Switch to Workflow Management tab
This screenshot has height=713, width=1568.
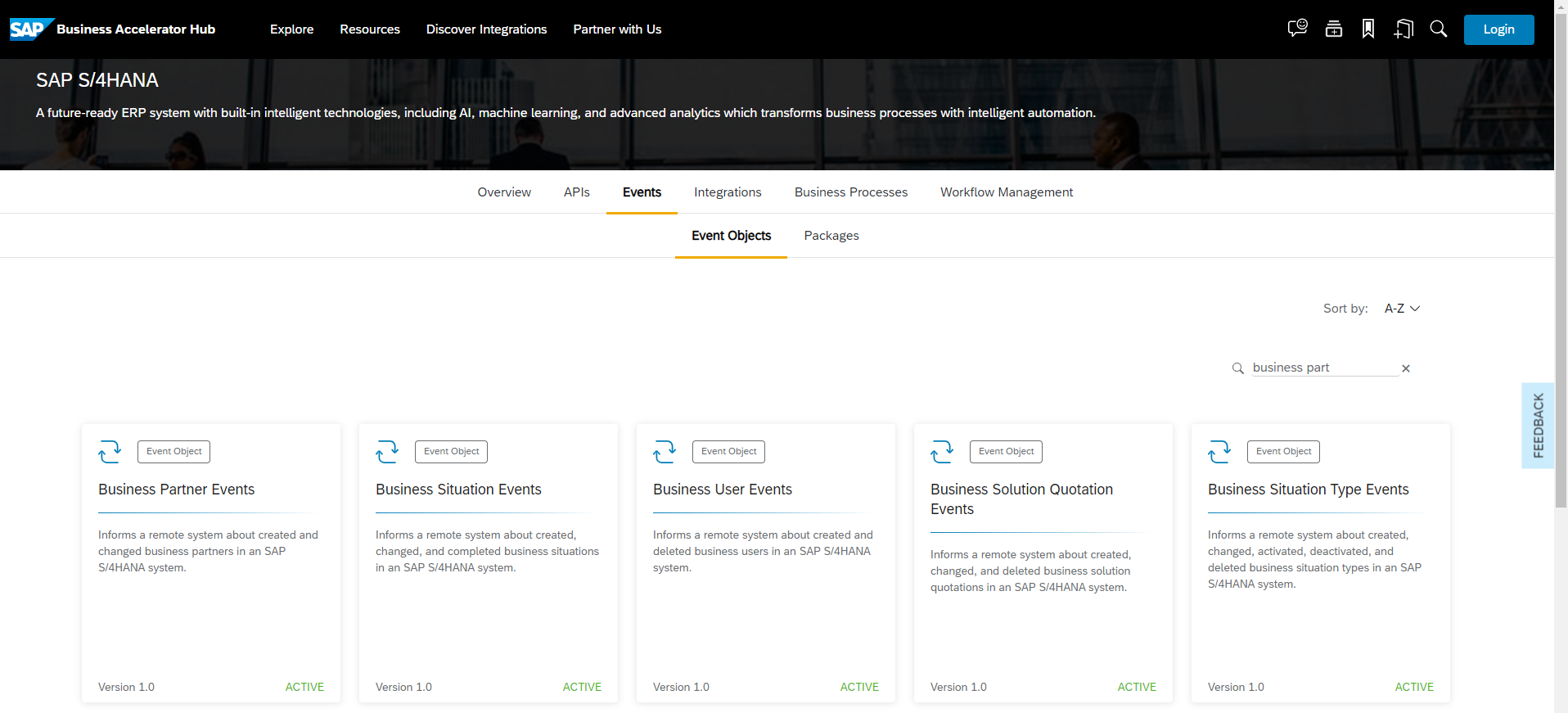(x=1007, y=192)
